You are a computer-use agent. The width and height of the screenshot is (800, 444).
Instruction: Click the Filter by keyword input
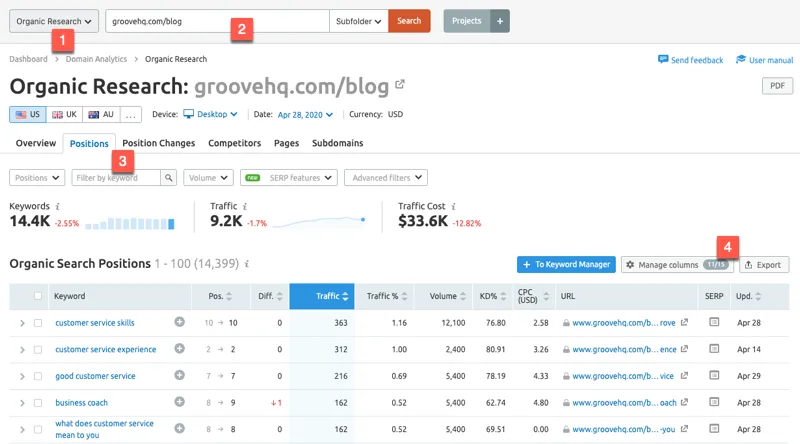tap(116, 178)
